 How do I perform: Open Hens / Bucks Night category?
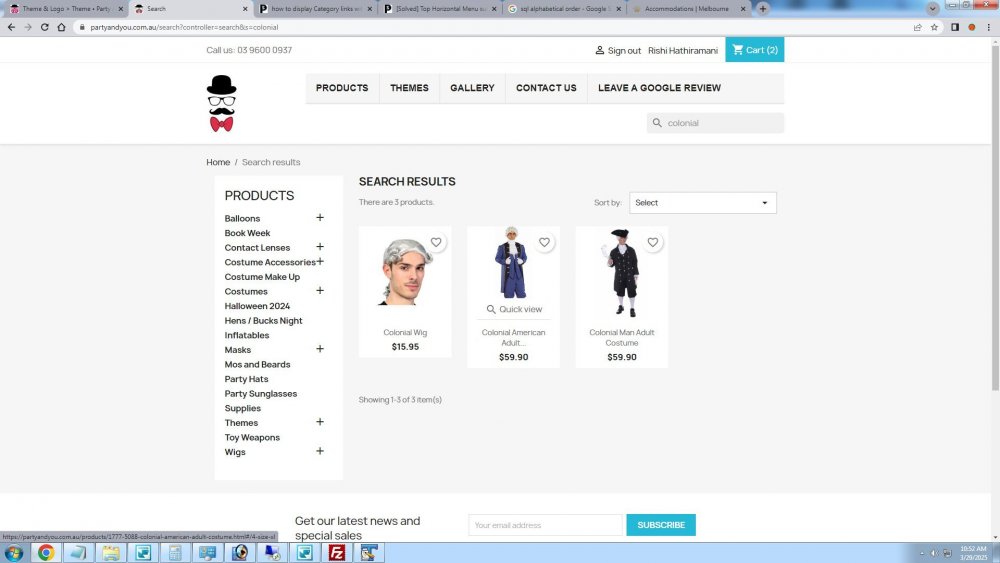263,321
